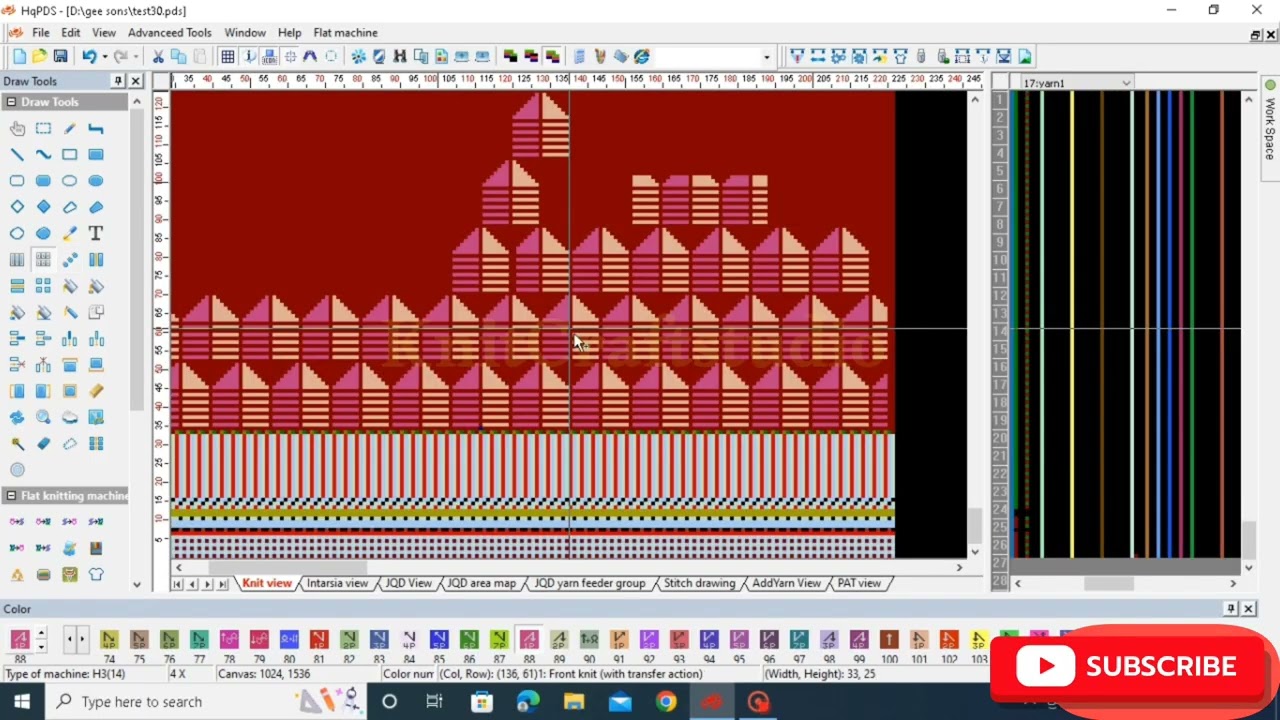Select the pencil draw tool
Image resolution: width=1280 pixels, height=720 pixels.
coord(69,129)
